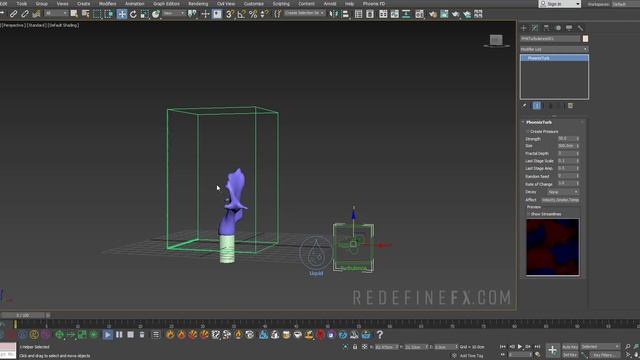This screenshot has width=640, height=360.
Task: Click Phoenix toolbar Start Simulation play icon
Action: pos(107,335)
